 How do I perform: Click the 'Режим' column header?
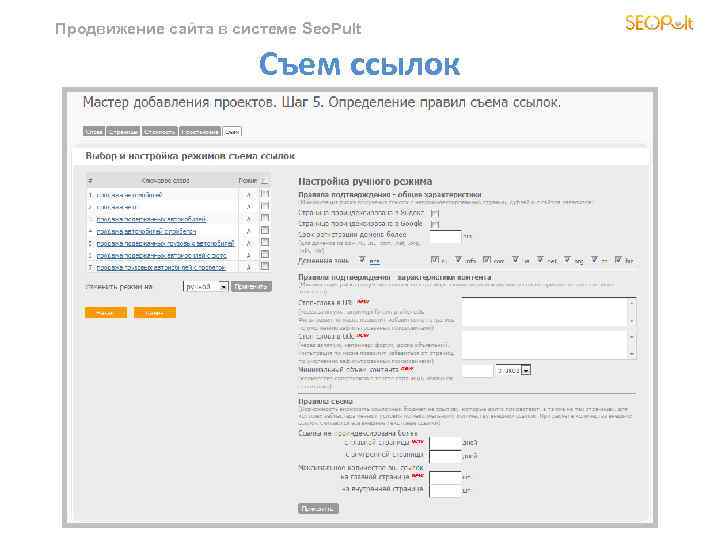pos(248,180)
